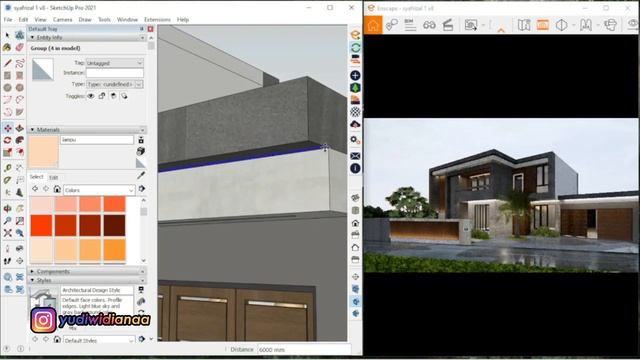The width and height of the screenshot is (640, 360).
Task: Select the arrow Select tool in SketchUp
Action: (x=7, y=36)
